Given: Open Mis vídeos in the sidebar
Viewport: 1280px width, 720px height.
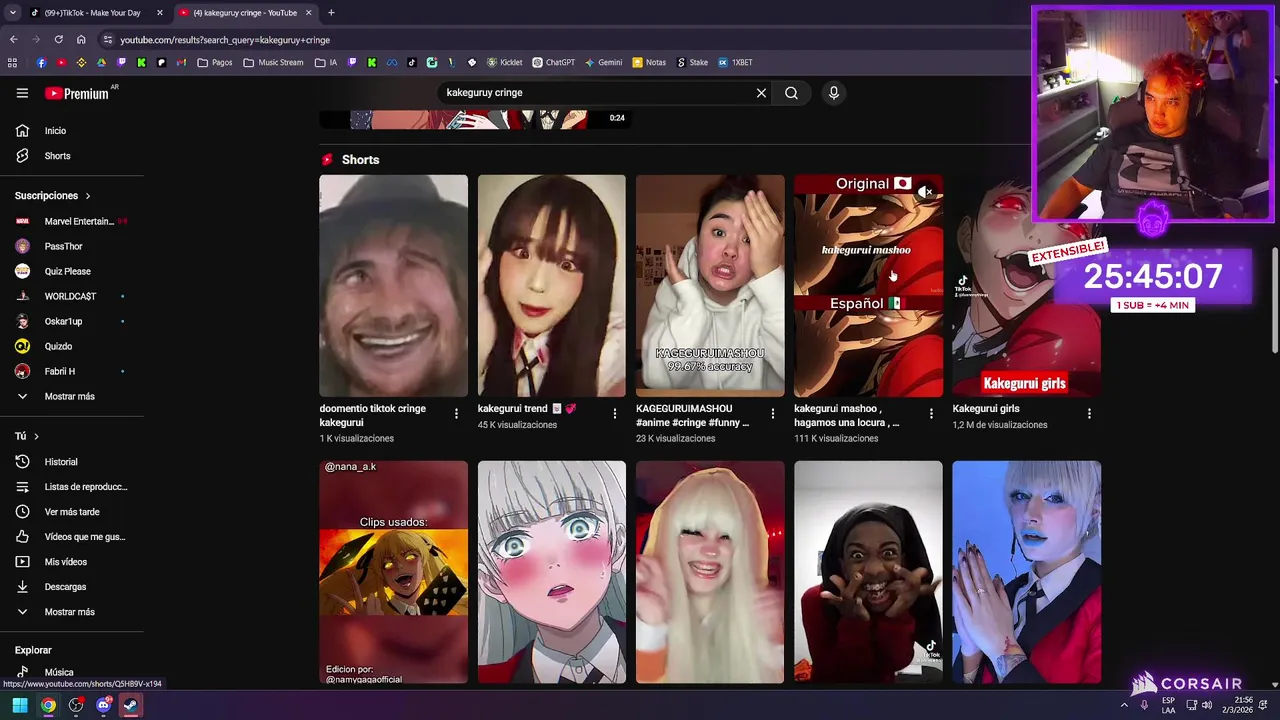Looking at the screenshot, I should tap(66, 562).
